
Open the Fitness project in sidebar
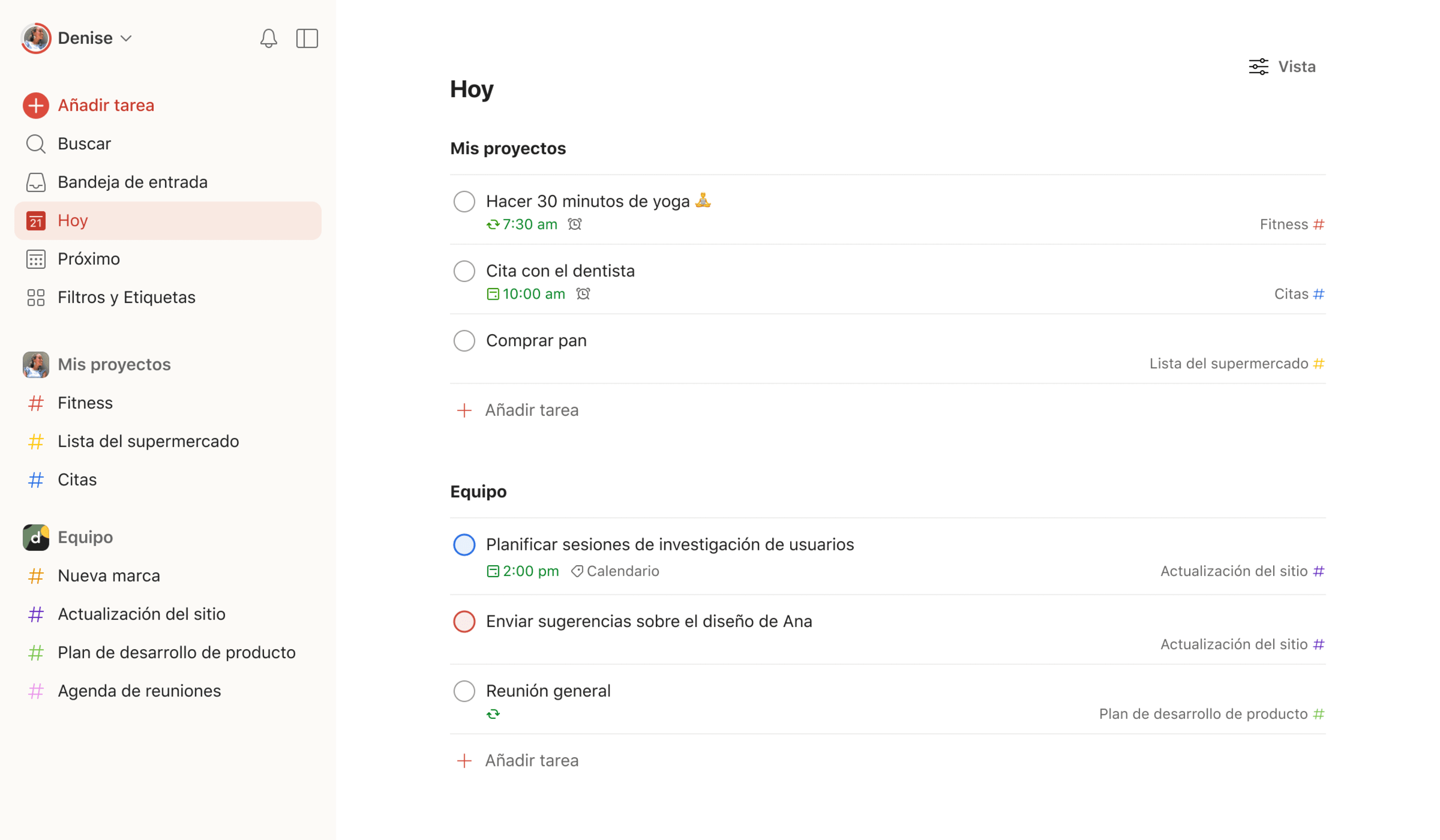[x=168, y=403]
